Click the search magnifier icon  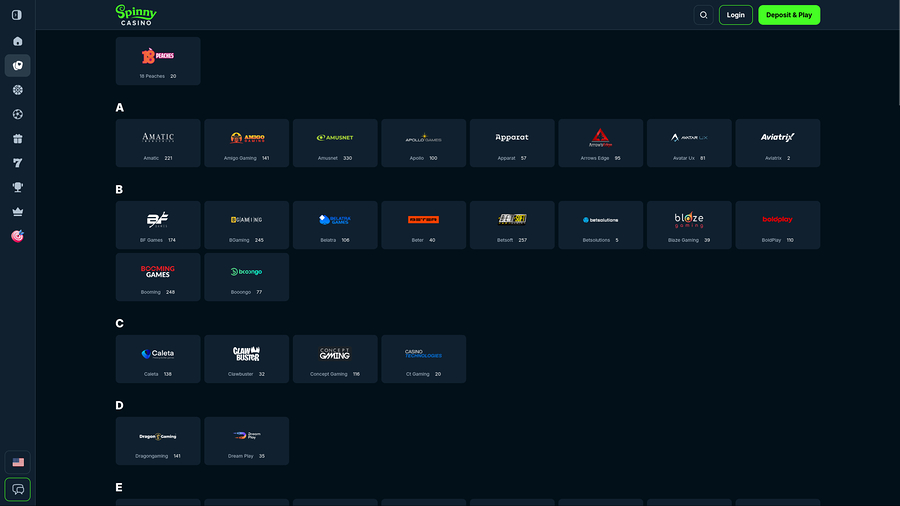pyautogui.click(x=703, y=15)
